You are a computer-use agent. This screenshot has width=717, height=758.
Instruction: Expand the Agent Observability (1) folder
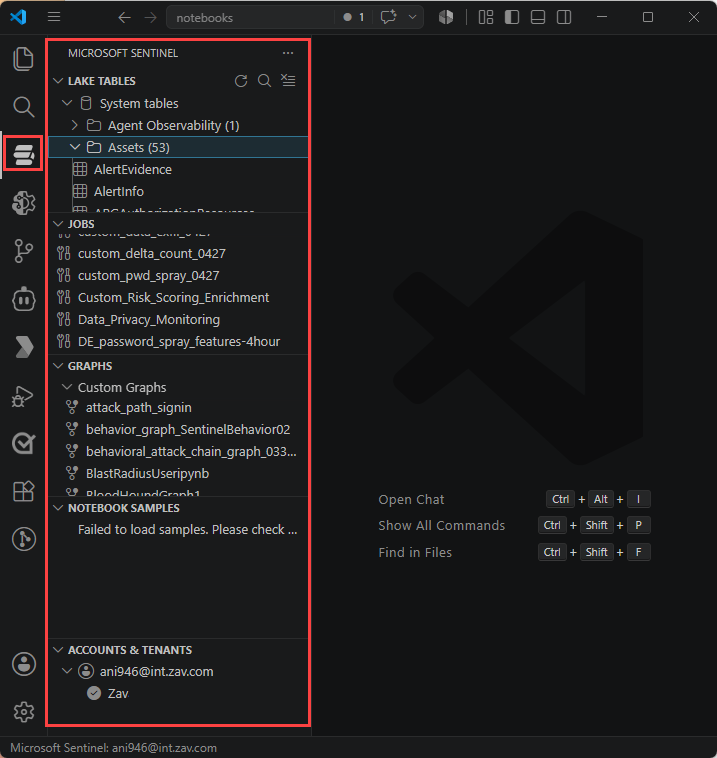click(74, 125)
